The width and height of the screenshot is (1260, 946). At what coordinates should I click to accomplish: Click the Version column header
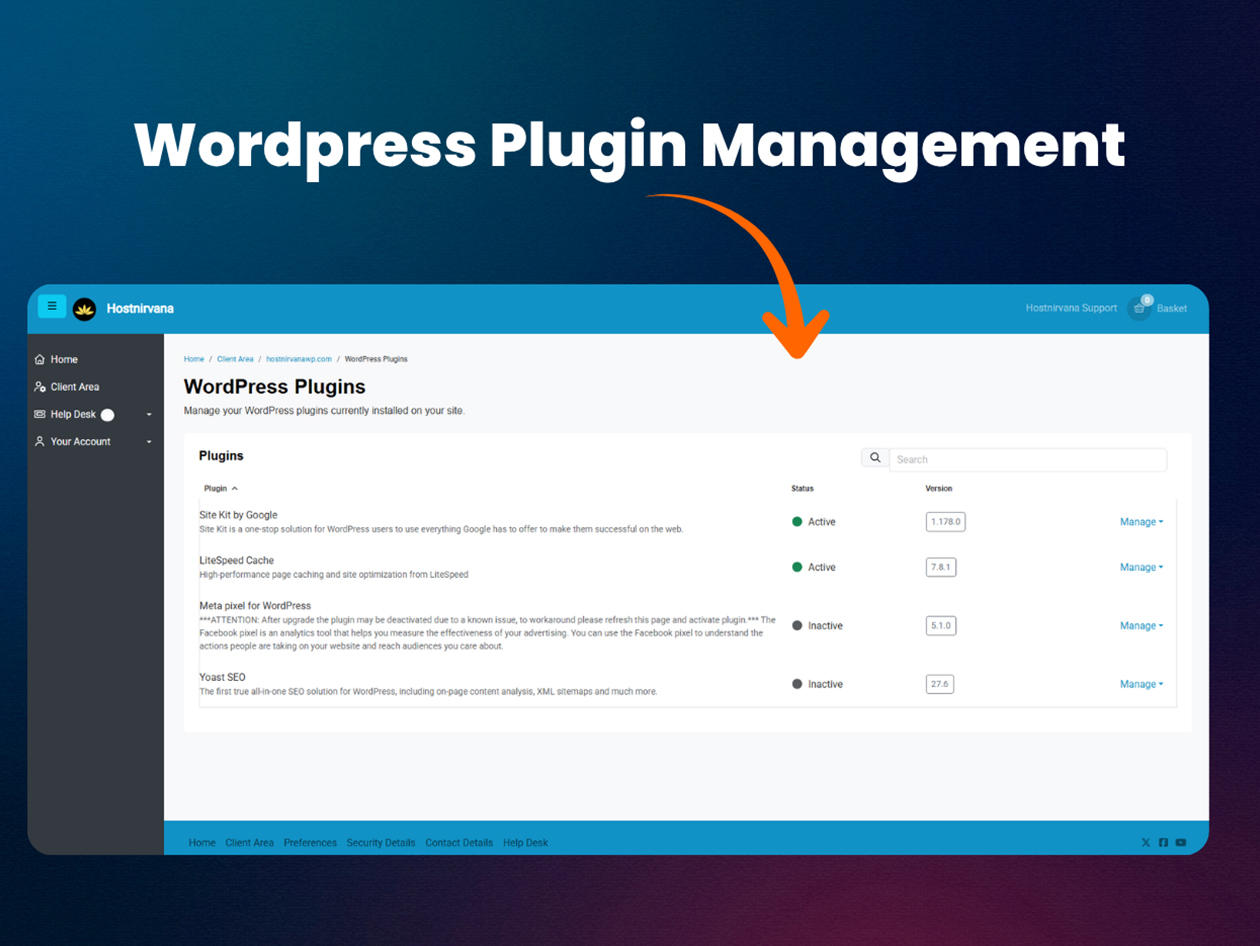(939, 489)
